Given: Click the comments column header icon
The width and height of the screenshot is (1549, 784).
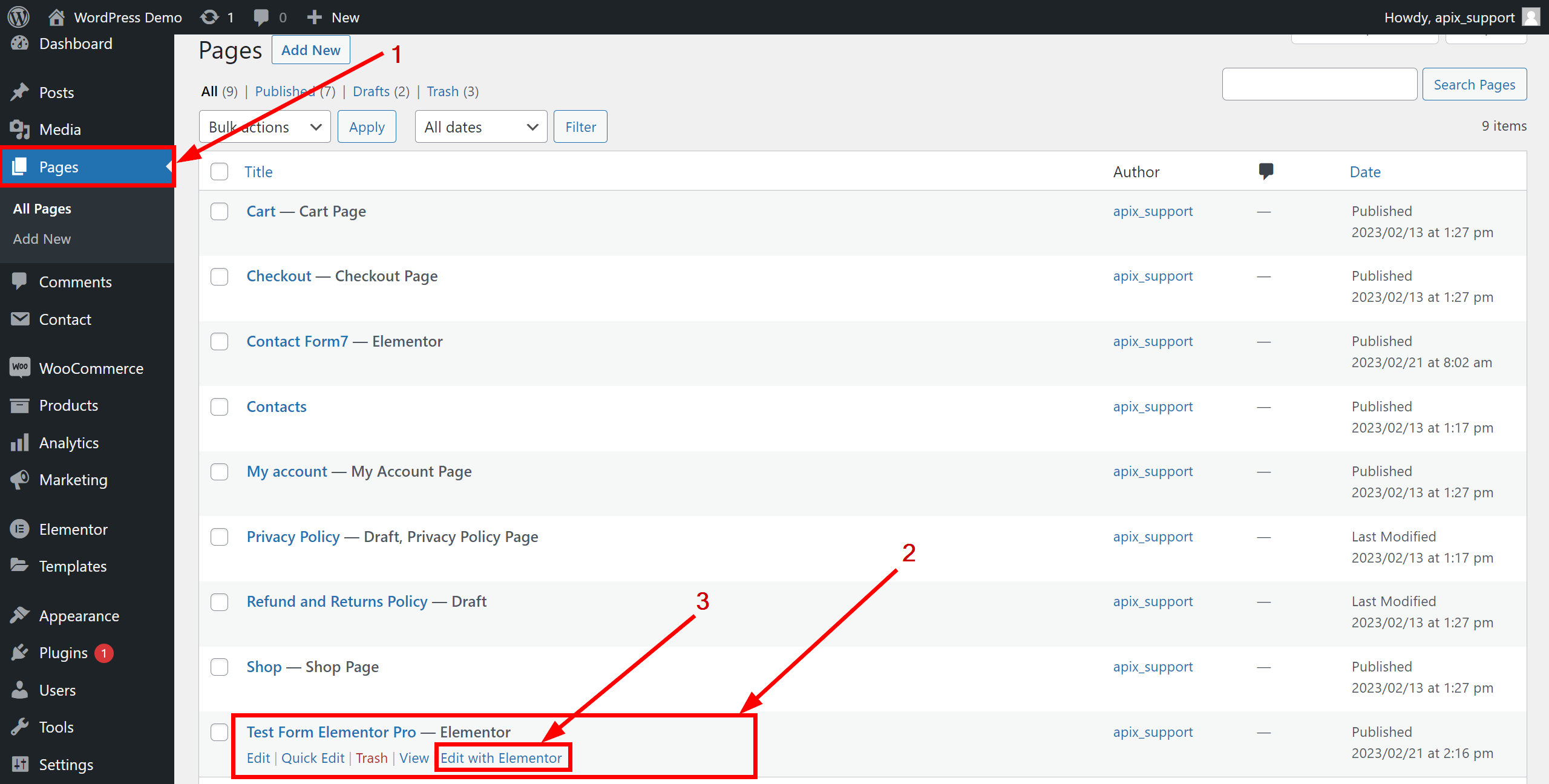Looking at the screenshot, I should pos(1266,171).
